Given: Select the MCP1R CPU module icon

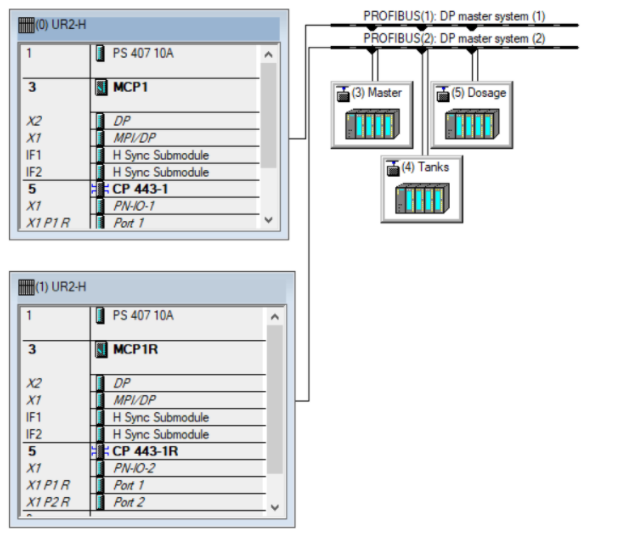Looking at the screenshot, I should [x=101, y=349].
